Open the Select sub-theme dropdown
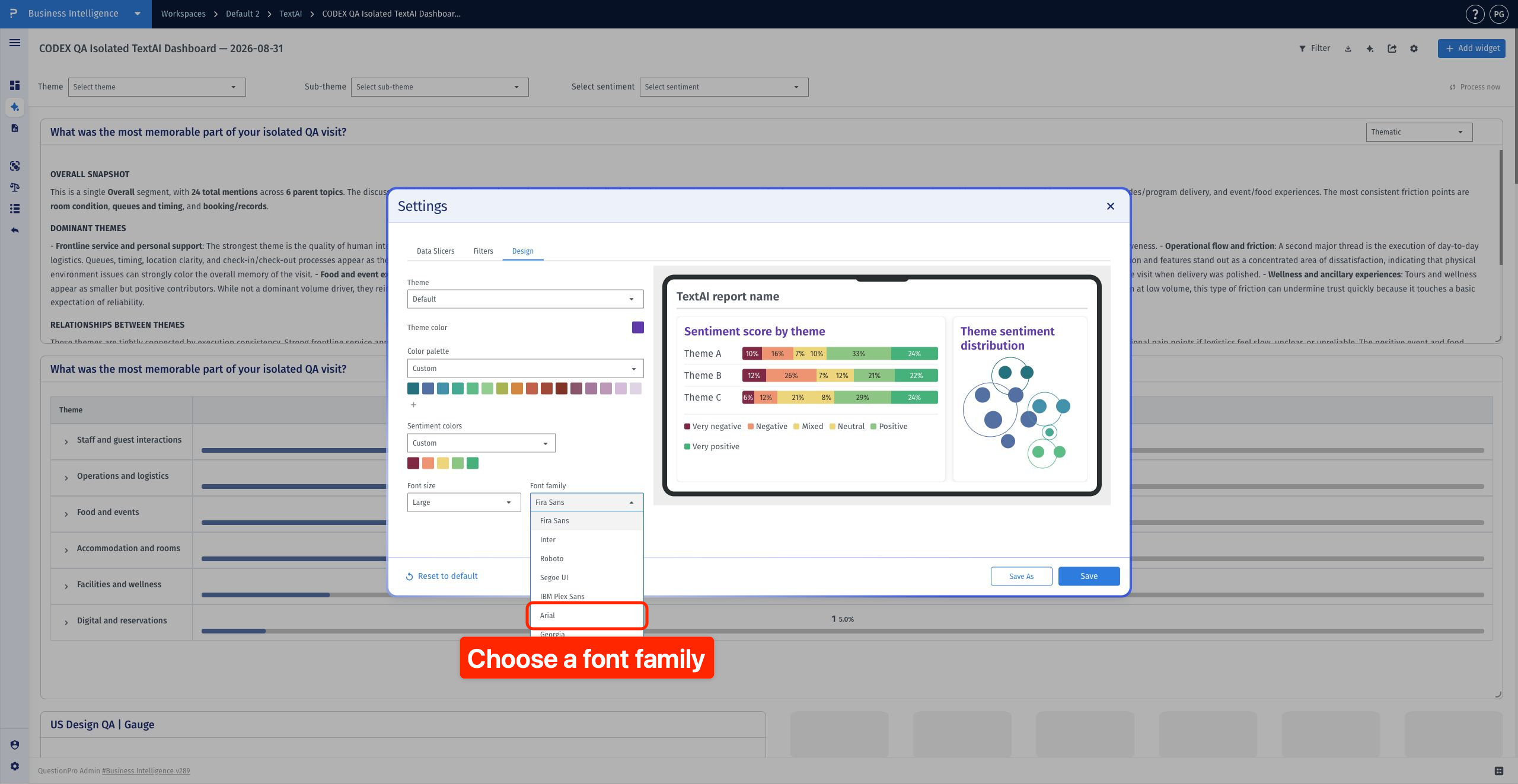This screenshot has width=1518, height=784. point(439,87)
